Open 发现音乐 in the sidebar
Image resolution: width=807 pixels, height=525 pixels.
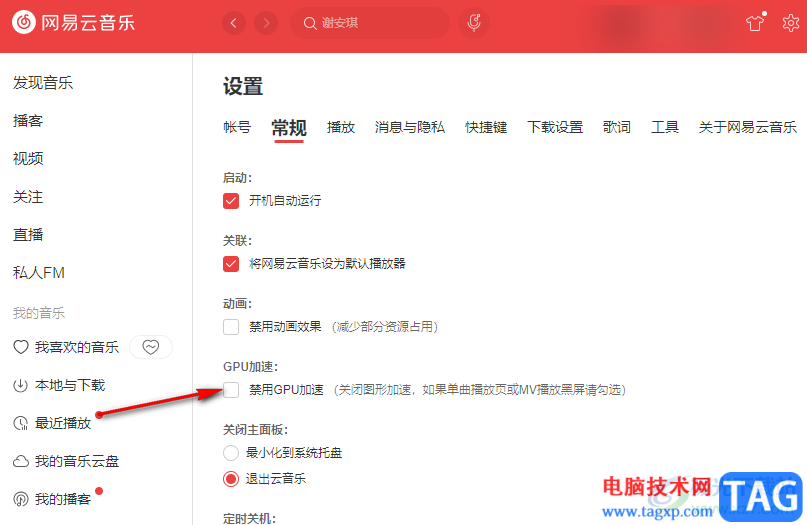click(43, 83)
